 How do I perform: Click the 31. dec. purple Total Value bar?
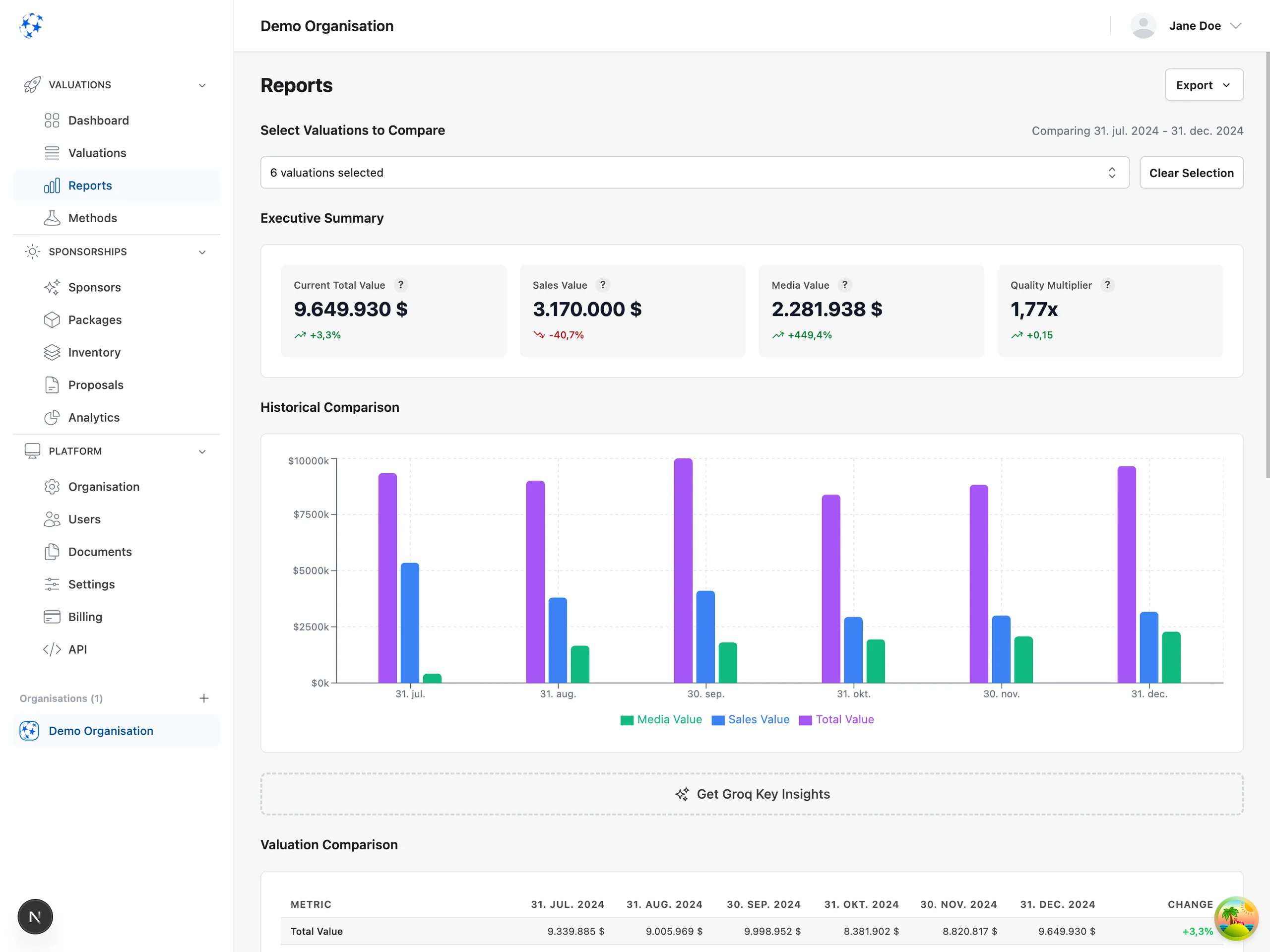click(1127, 575)
